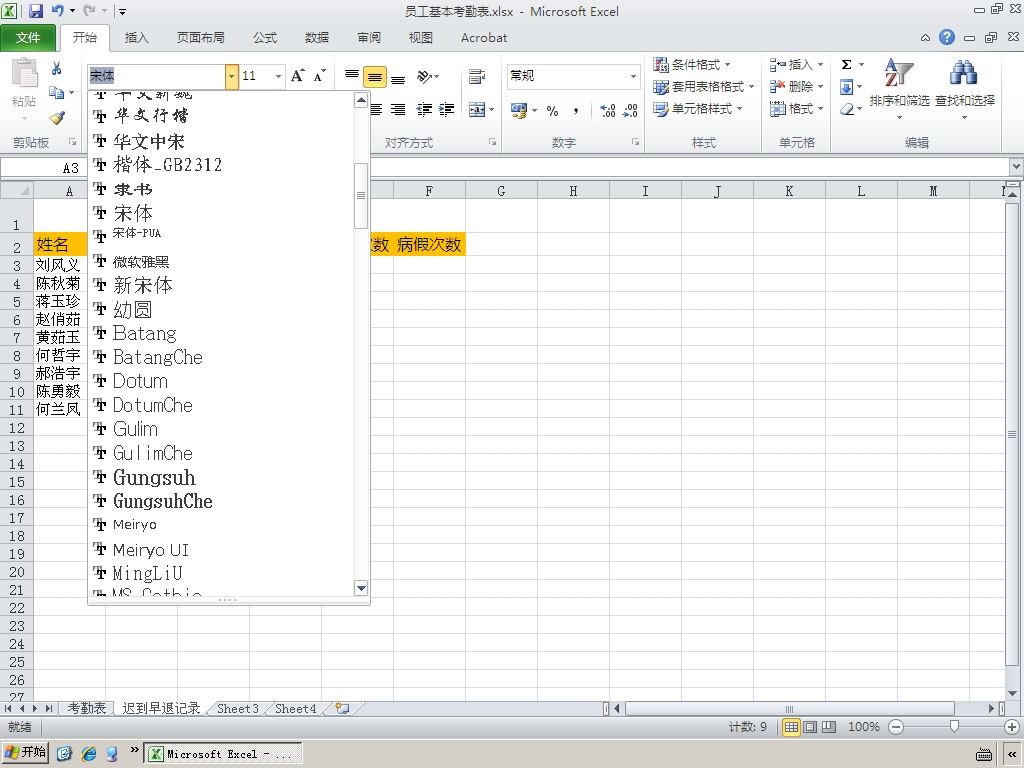Apply comma style number format
Screen dimensions: 1024x768
click(x=575, y=110)
